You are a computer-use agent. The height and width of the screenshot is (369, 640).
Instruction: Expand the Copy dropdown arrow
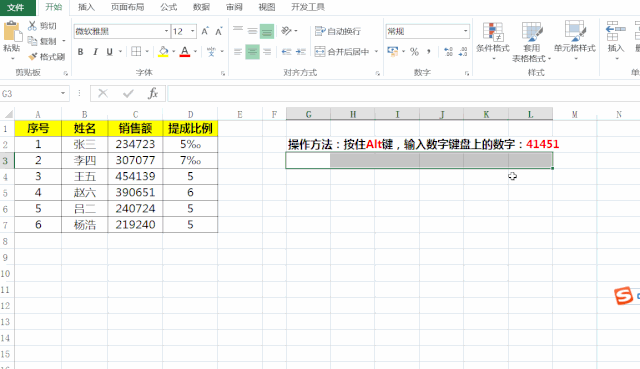tap(64, 41)
